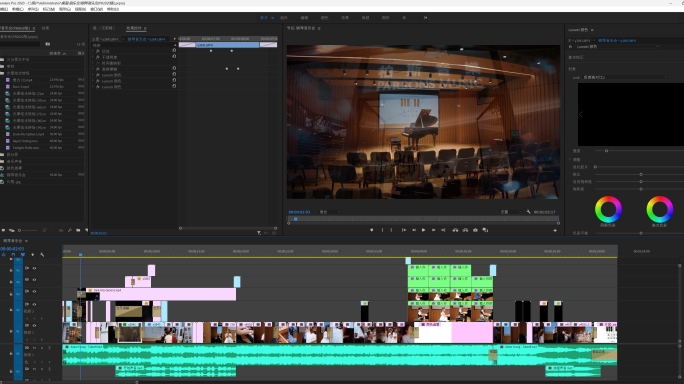This screenshot has height=384, width=684.
Task: Toggle voice-over record on audio track A1
Action: 49,348
